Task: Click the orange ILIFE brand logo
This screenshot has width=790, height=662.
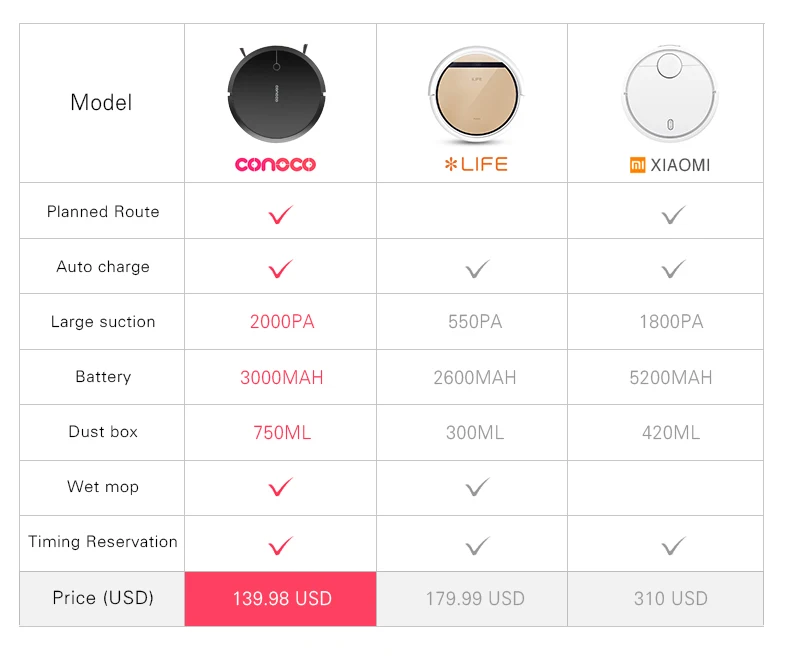Action: point(476,164)
